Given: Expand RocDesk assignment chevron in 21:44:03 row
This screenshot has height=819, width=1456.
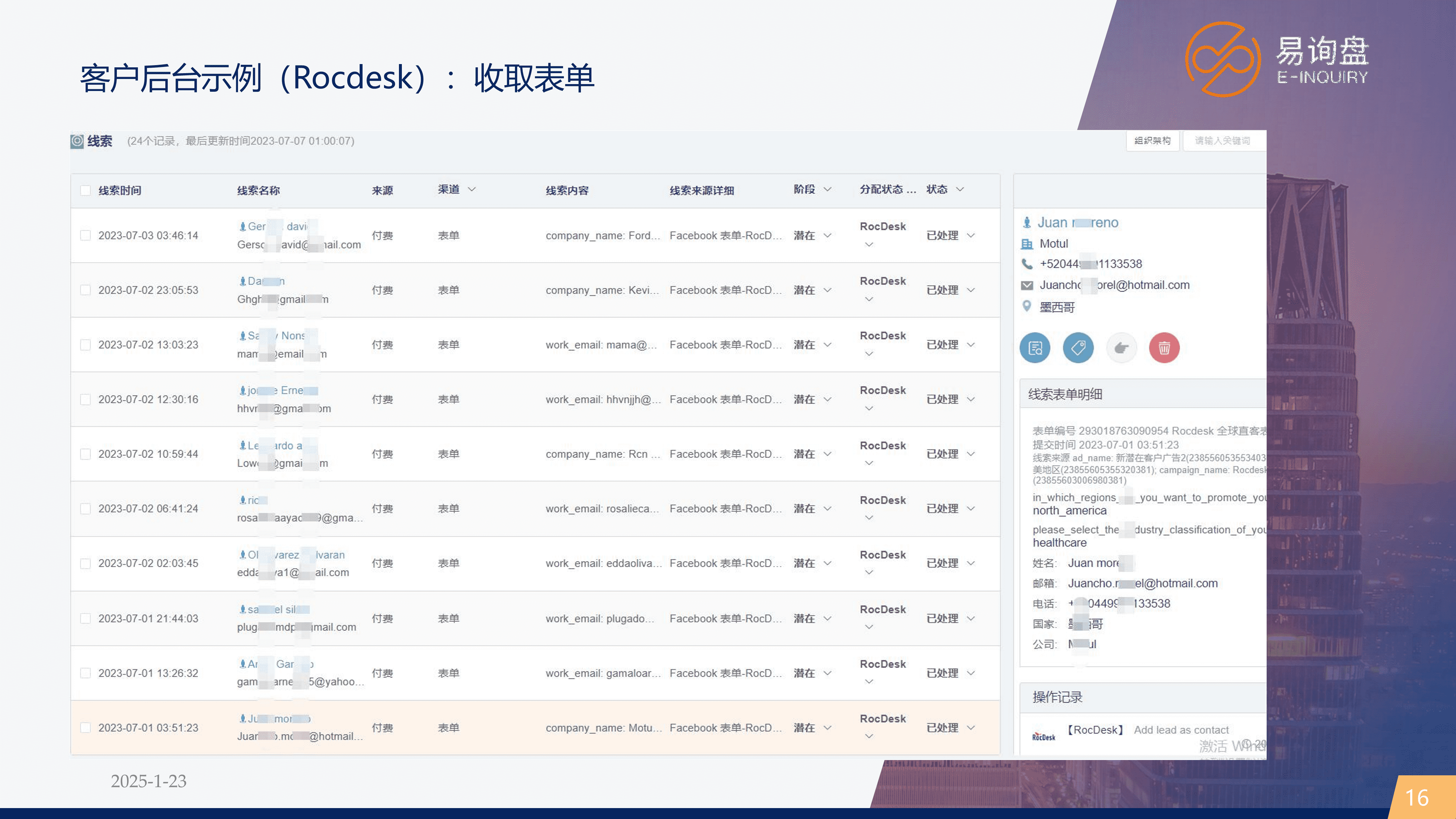Looking at the screenshot, I should pos(869,627).
